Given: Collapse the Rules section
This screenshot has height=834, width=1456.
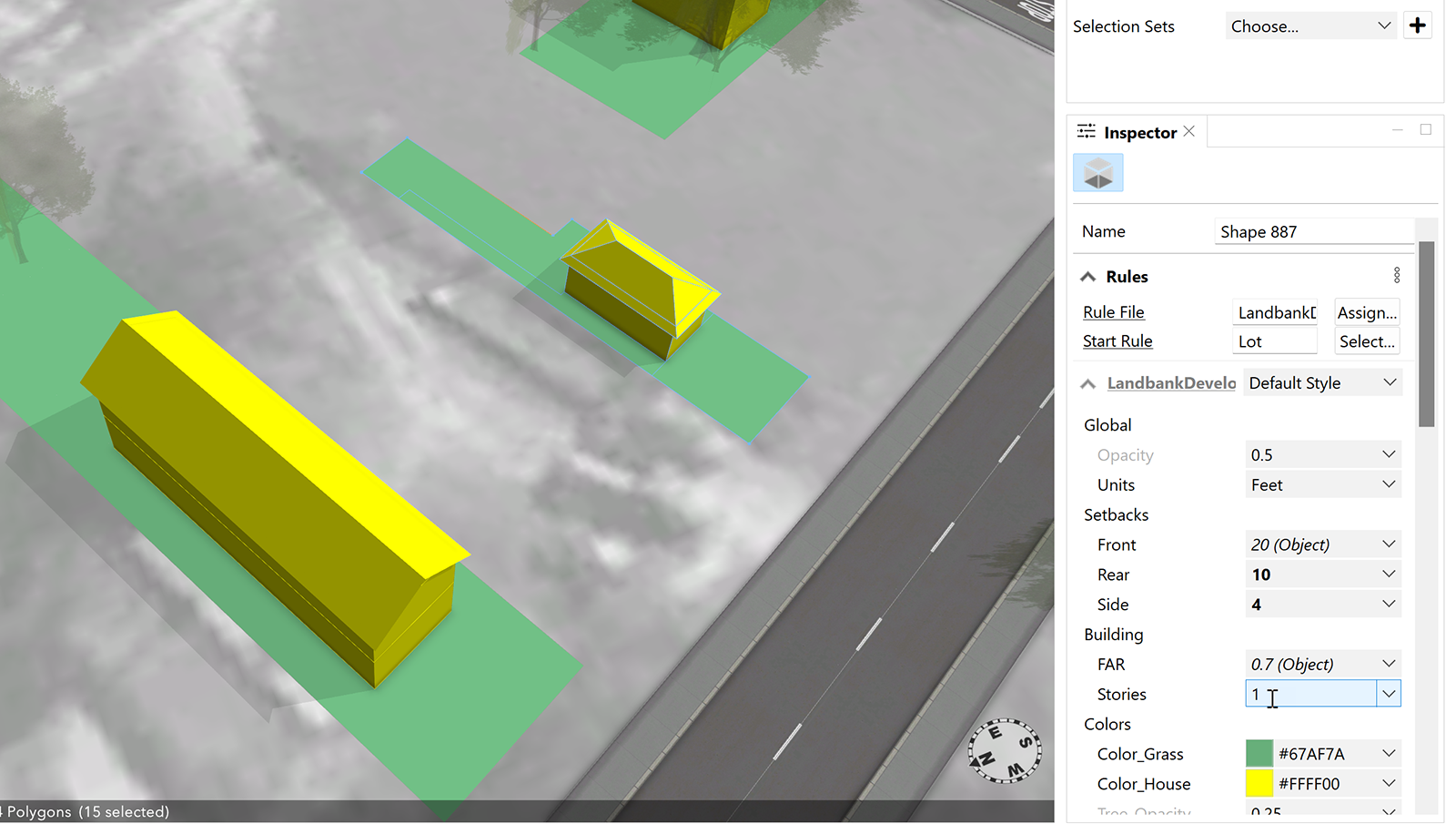Looking at the screenshot, I should pyautogui.click(x=1088, y=277).
